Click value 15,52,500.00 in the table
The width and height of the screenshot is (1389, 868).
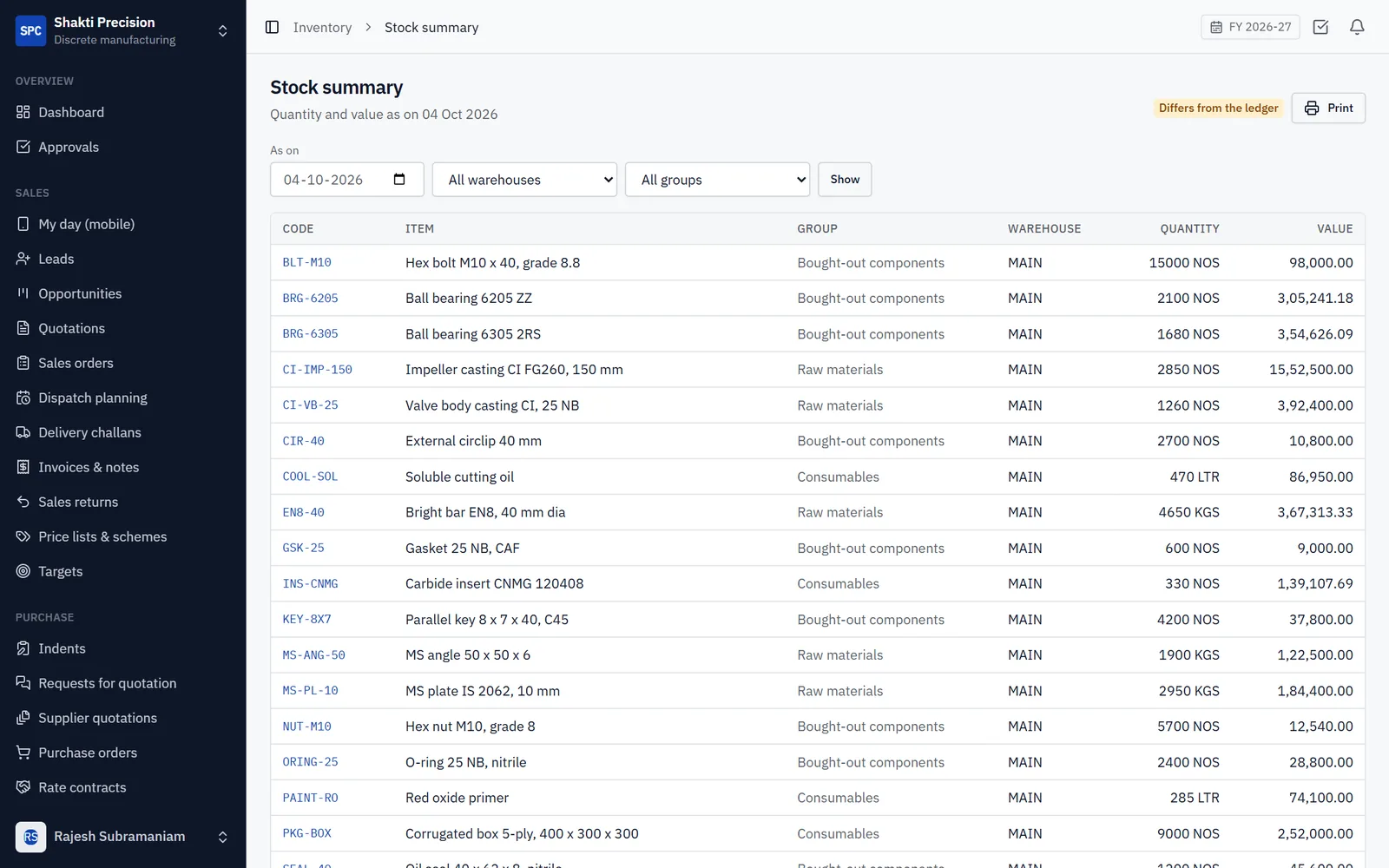tap(1311, 370)
